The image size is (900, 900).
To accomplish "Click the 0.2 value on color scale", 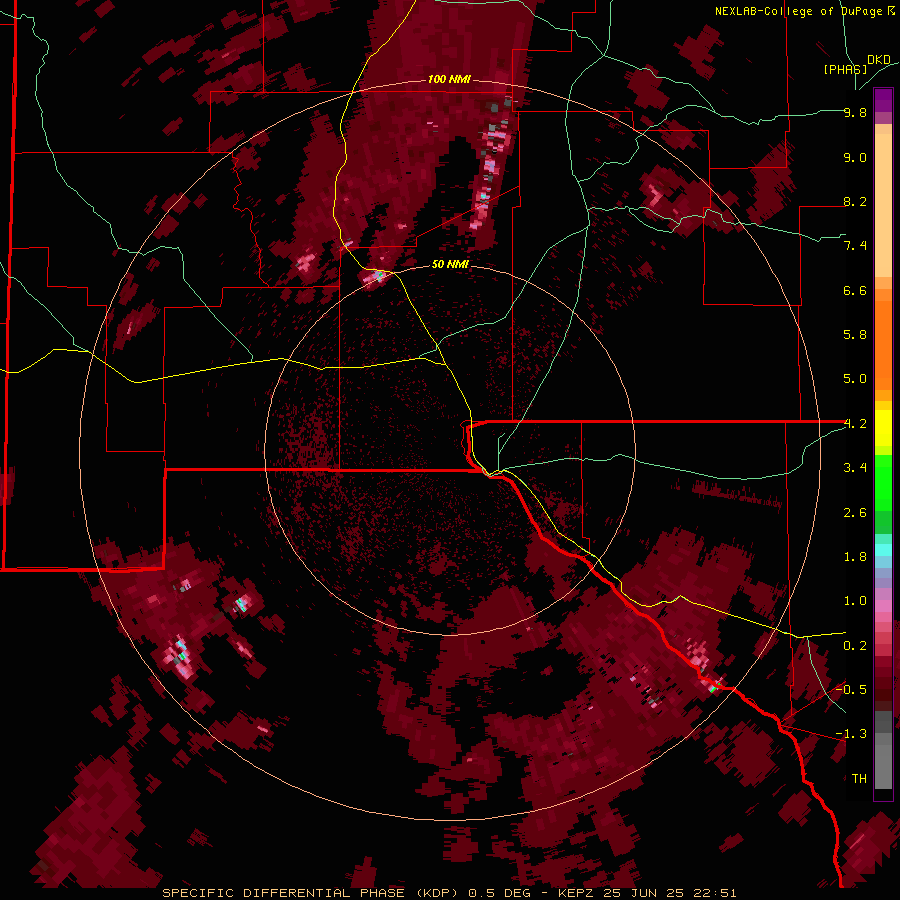I will click(x=855, y=646).
